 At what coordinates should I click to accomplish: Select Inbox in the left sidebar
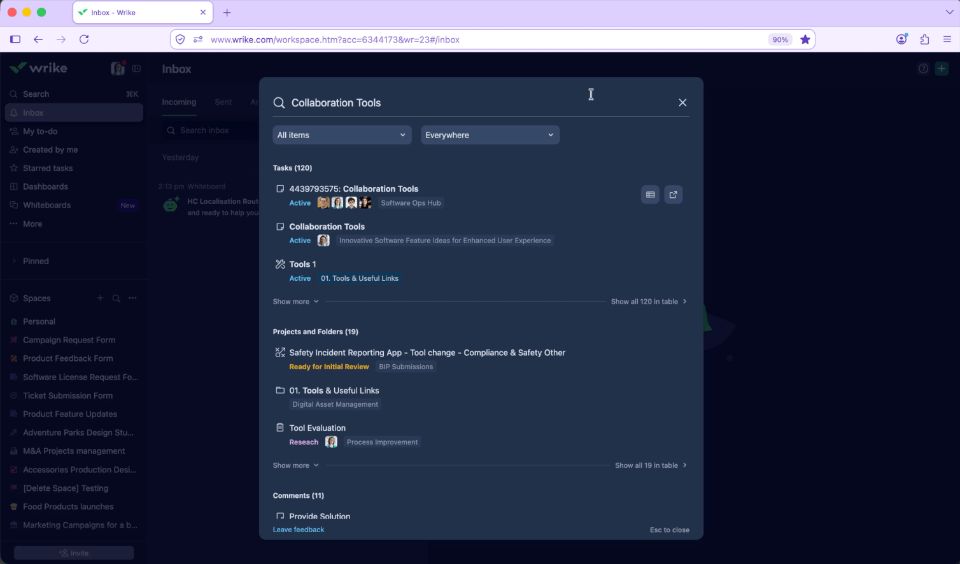[x=73, y=113]
